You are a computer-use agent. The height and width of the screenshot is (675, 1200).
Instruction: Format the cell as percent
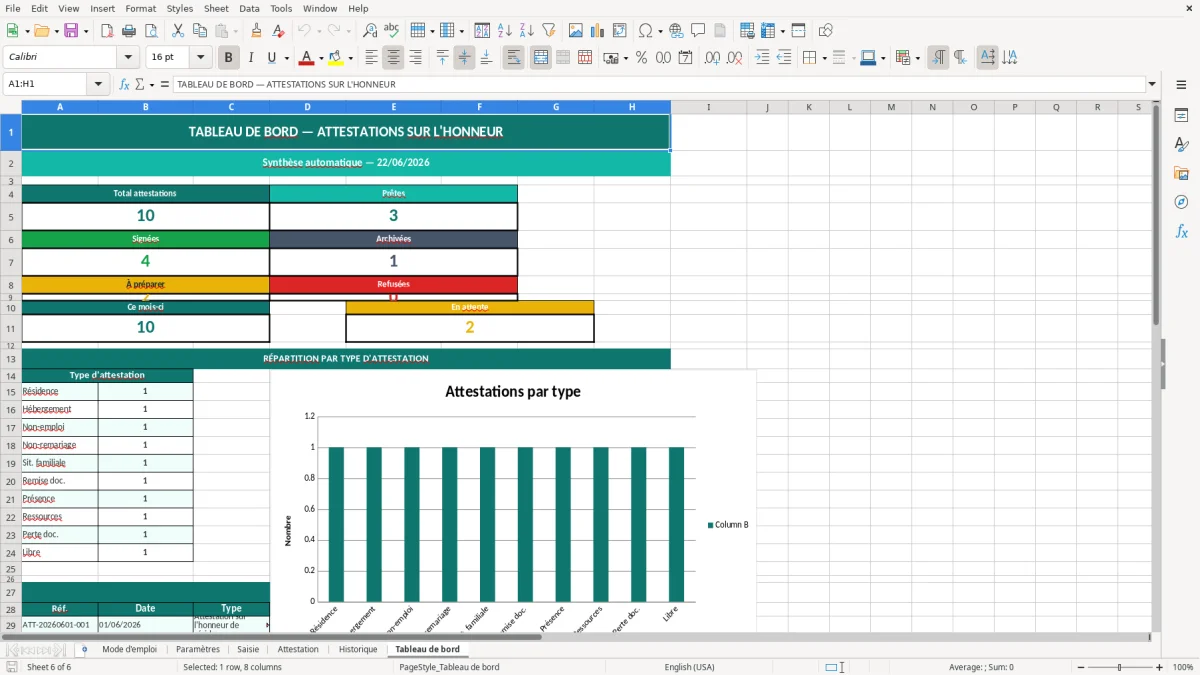(641, 58)
